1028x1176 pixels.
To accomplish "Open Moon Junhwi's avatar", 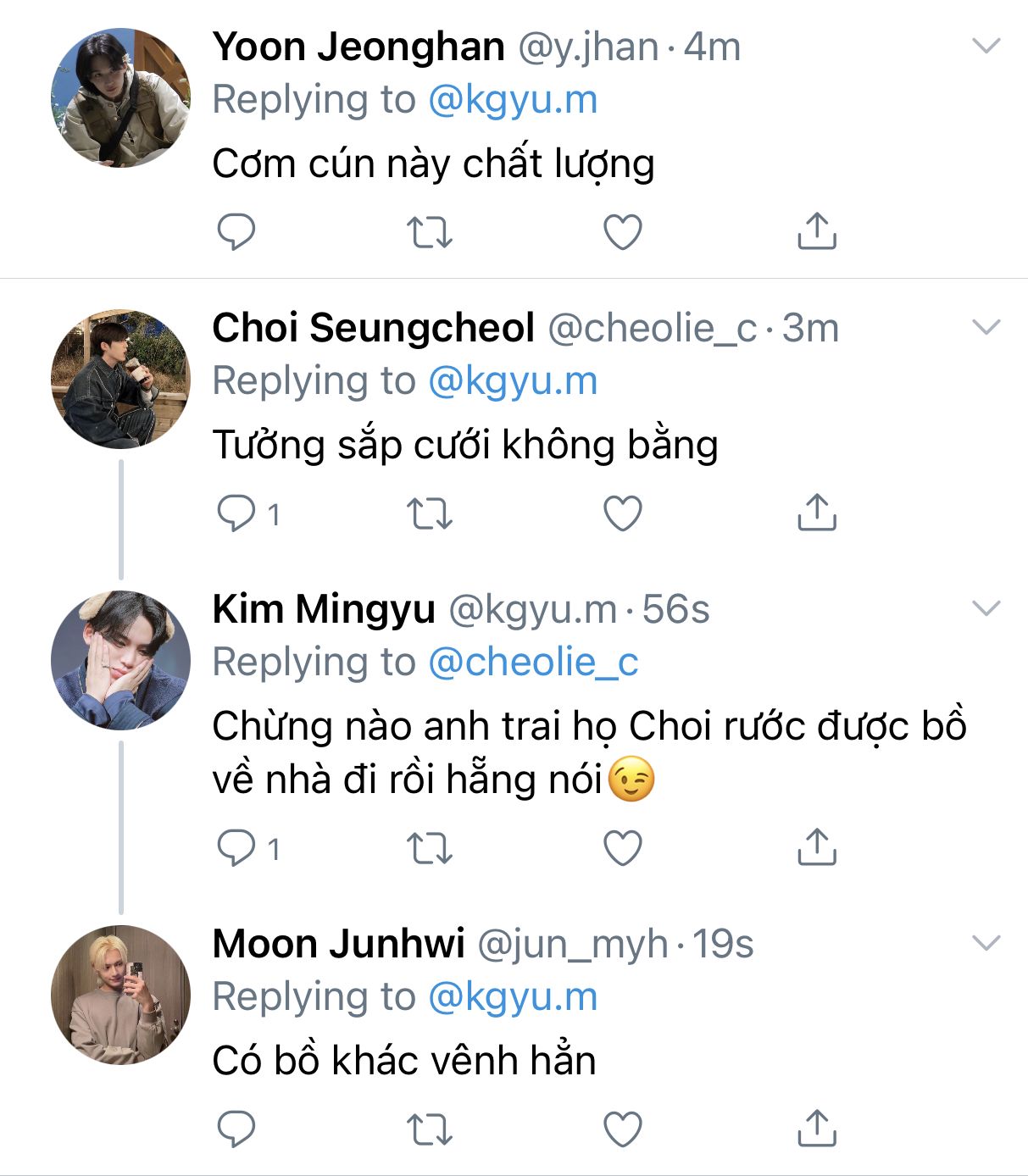I will tap(120, 995).
